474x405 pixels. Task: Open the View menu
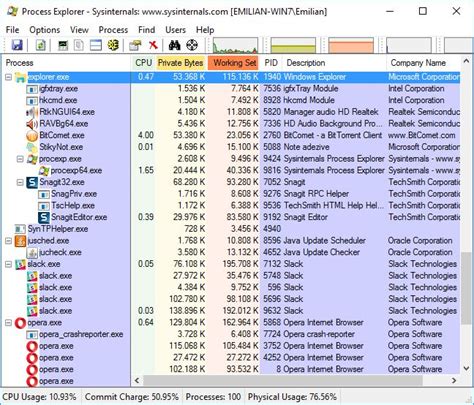tap(79, 30)
